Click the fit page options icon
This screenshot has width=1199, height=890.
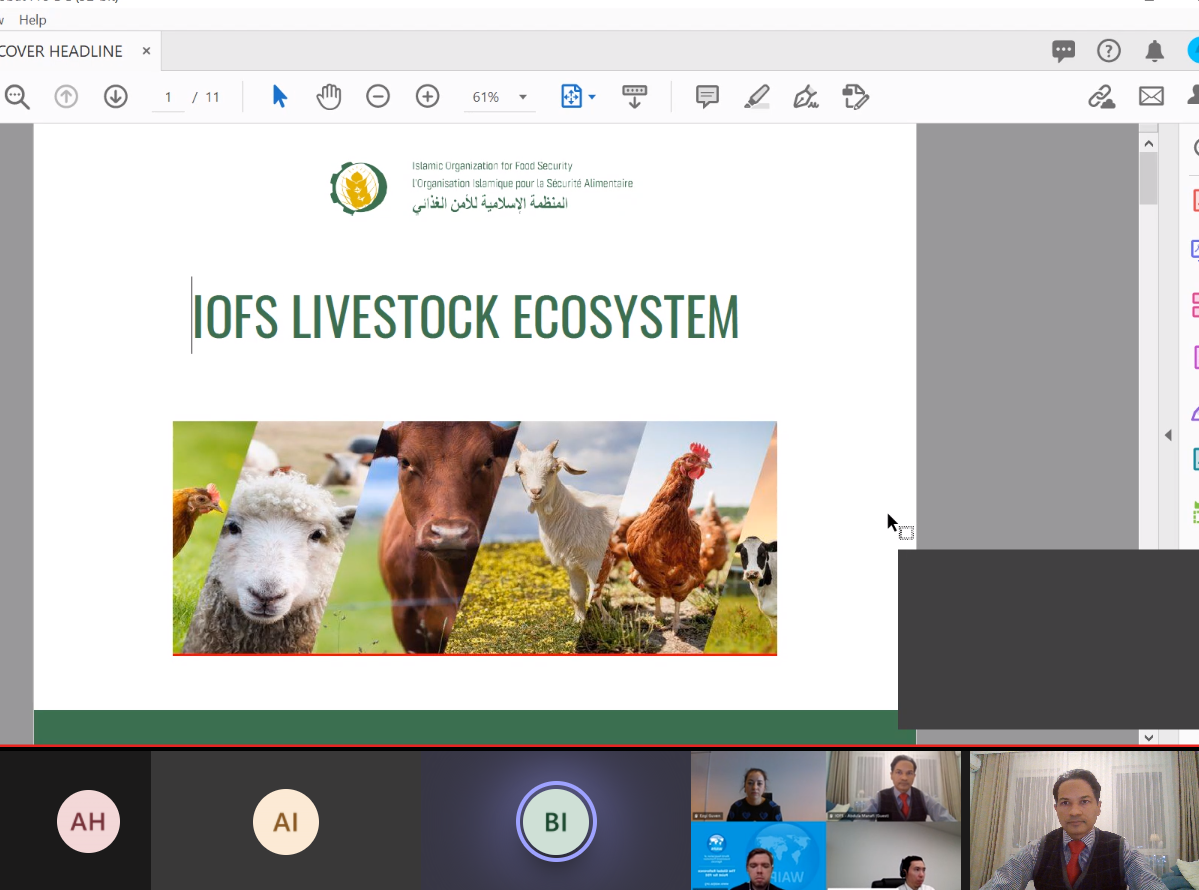click(x=571, y=96)
